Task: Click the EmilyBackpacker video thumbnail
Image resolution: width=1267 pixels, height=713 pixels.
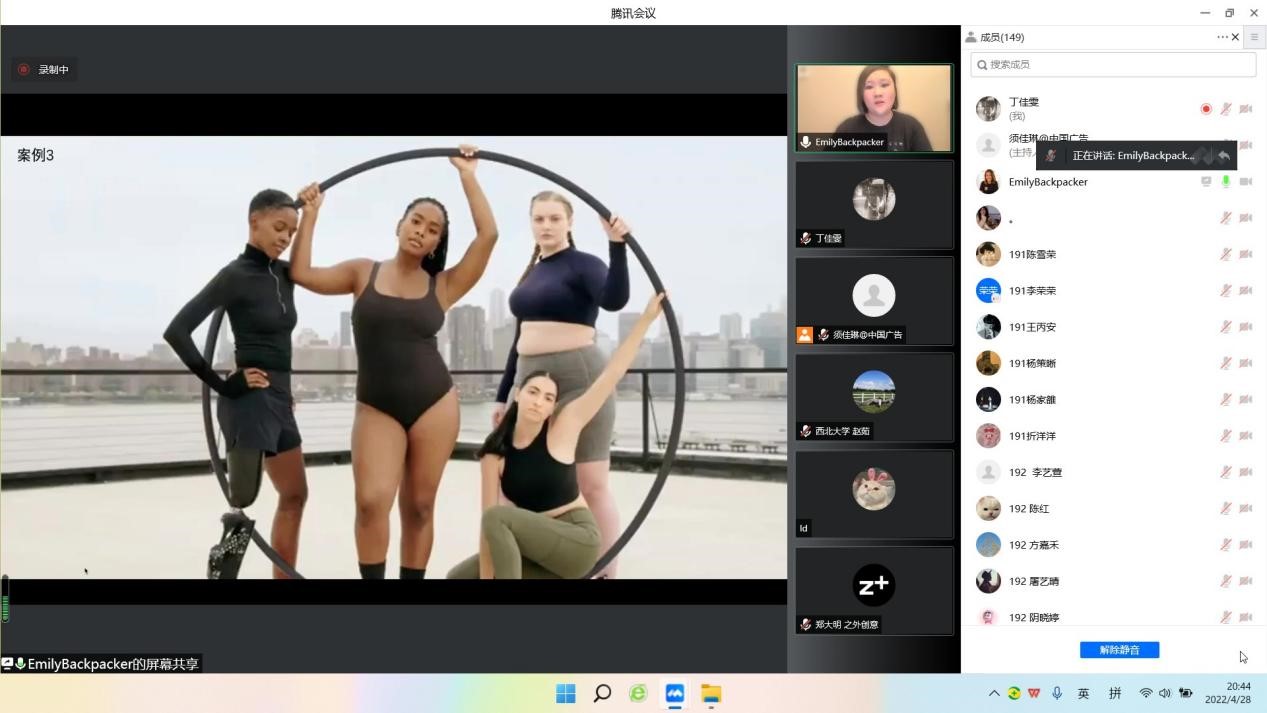Action: click(874, 108)
